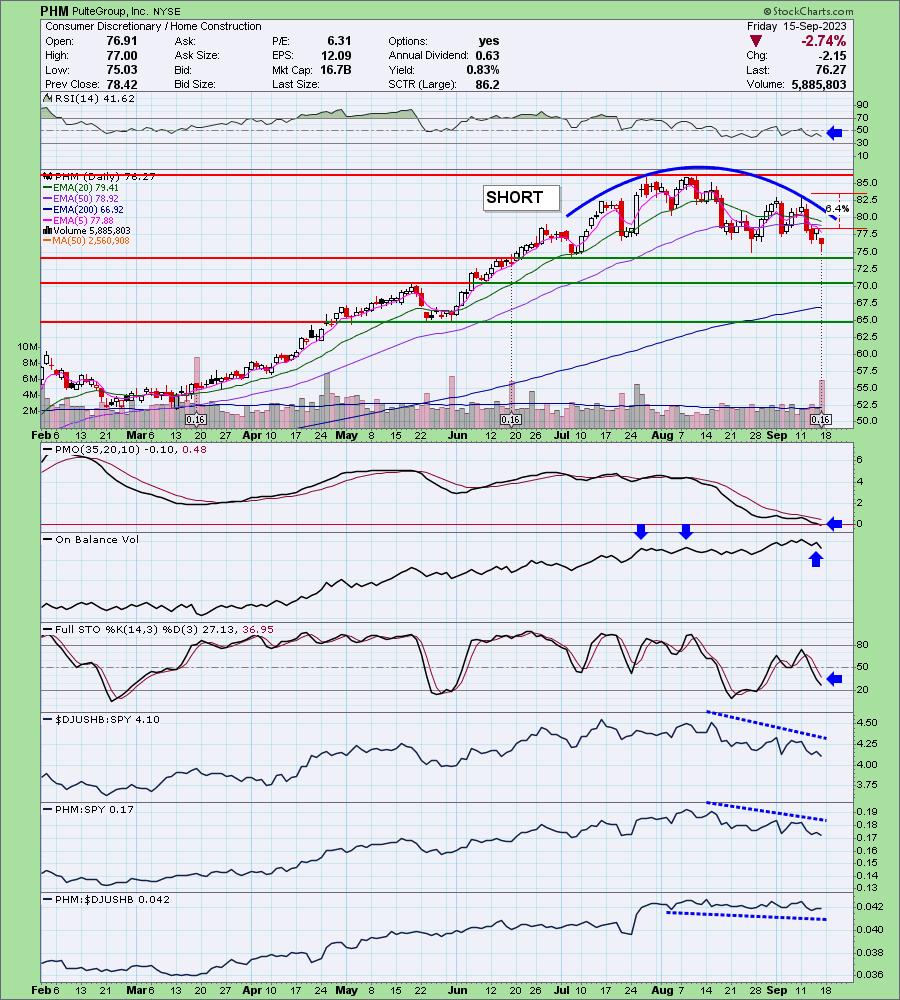Click the Chg value -2.15
Image resolution: width=900 pixels, height=1000 pixels.
point(833,55)
